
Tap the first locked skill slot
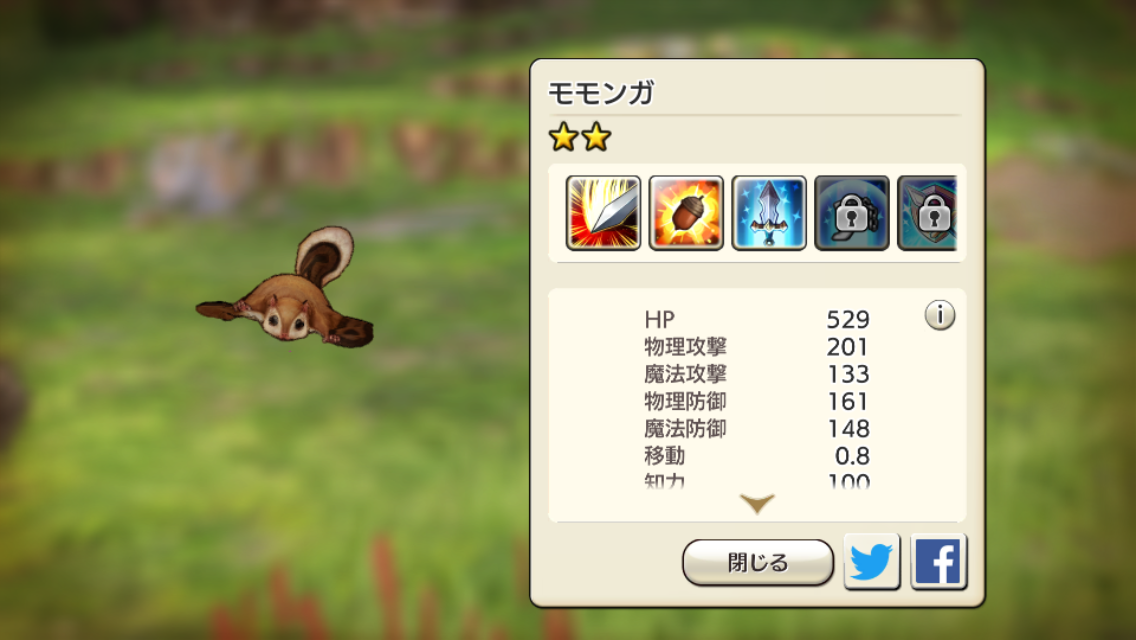[851, 213]
